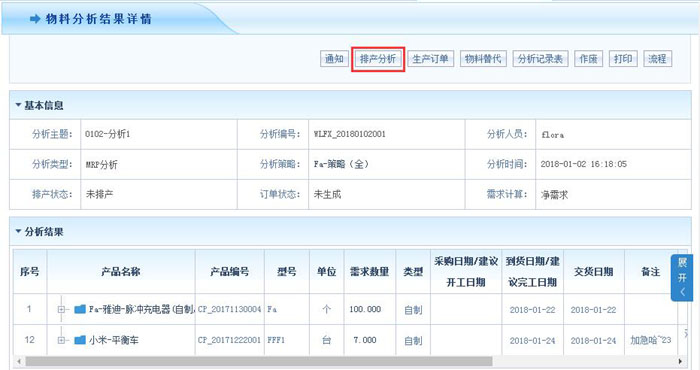Click the horizontal scrollbar's right arrow
The image size is (700, 370).
[x=680, y=361]
